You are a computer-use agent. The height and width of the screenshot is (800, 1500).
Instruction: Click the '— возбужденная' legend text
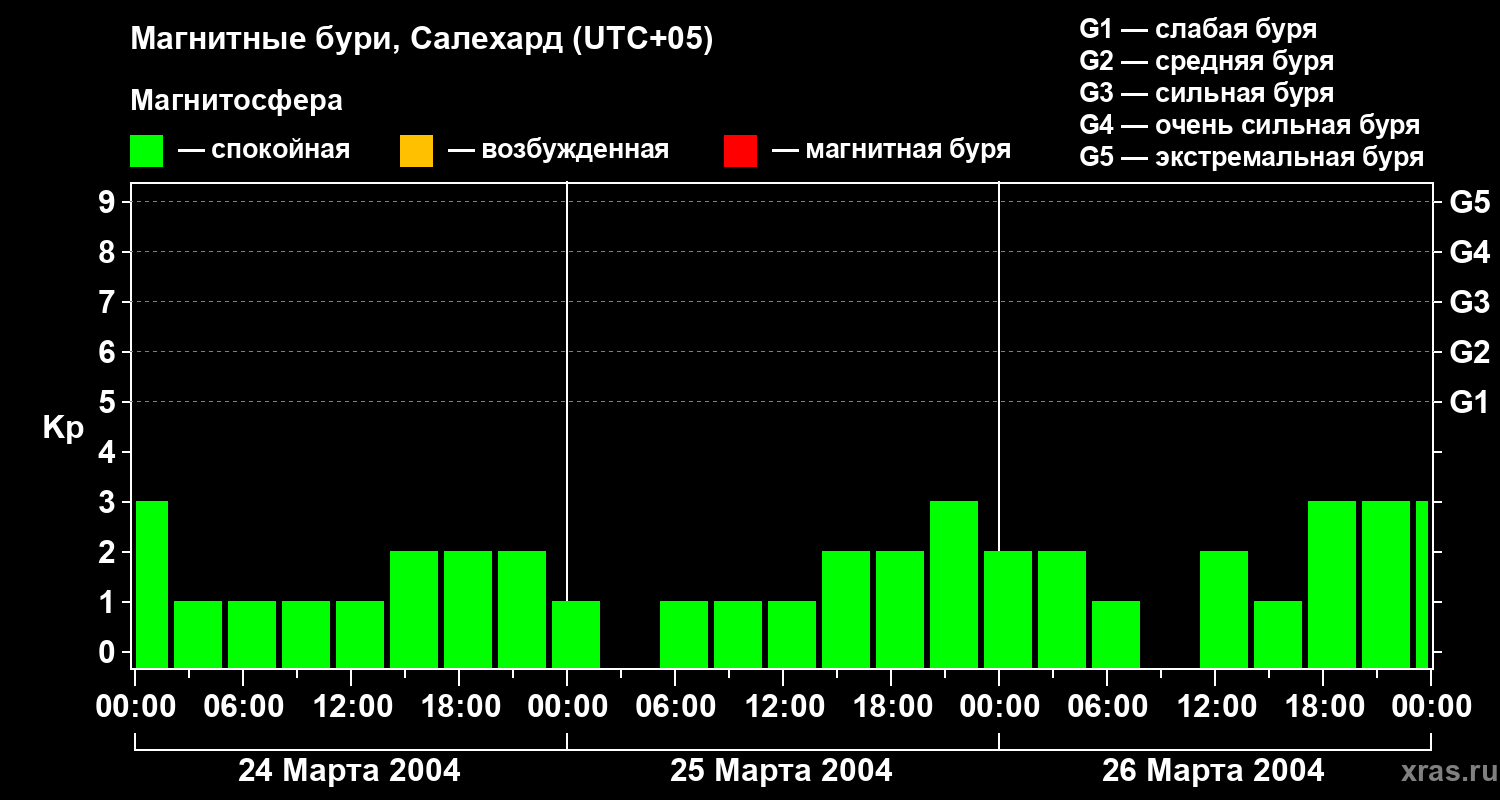point(559,150)
